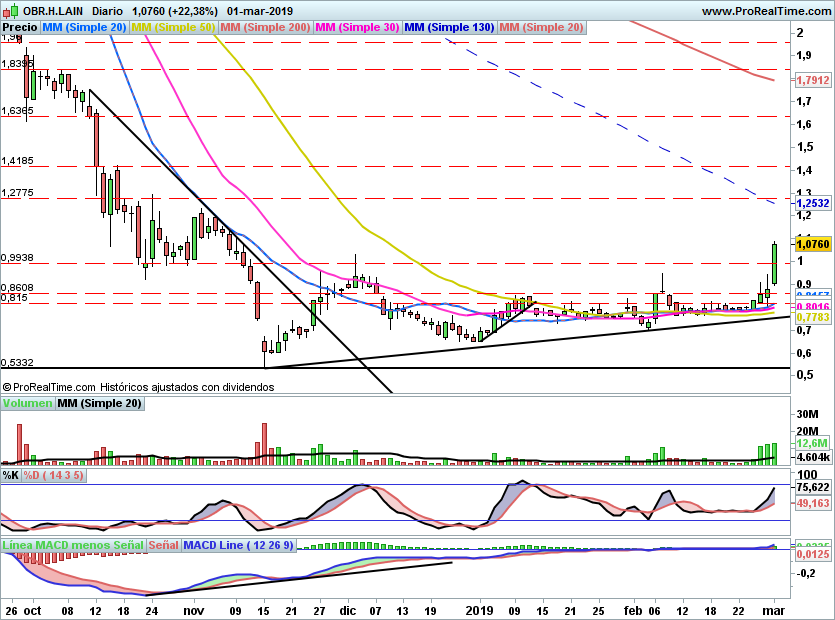835x620 pixels.
Task: Click the Linea MACD menos Señal label
Action: click(72, 545)
